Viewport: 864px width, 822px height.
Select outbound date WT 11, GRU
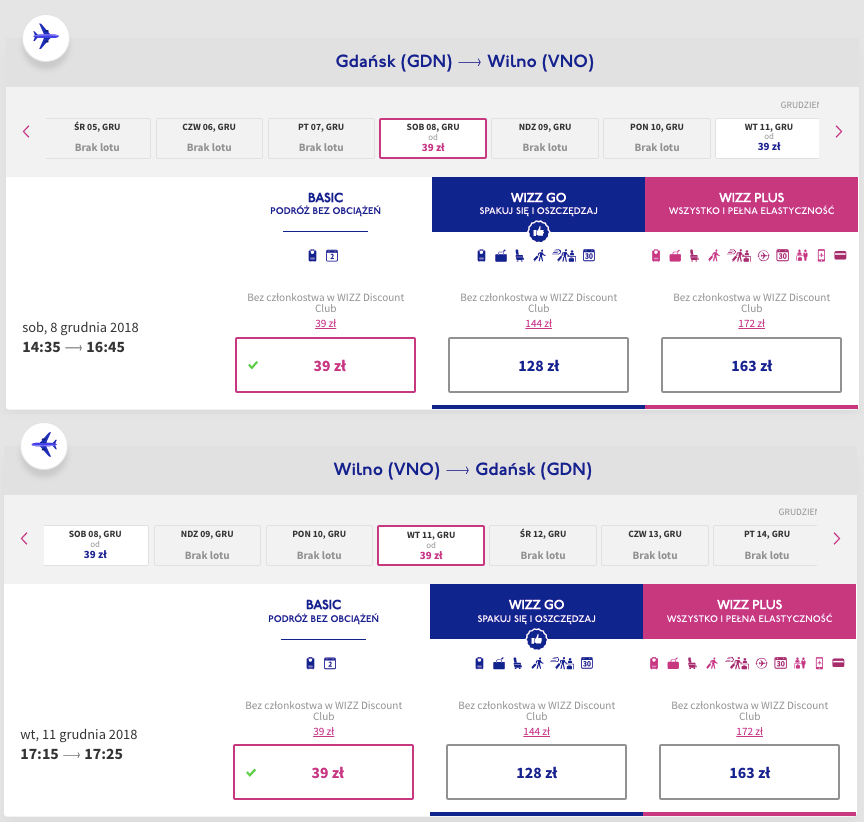coord(768,138)
